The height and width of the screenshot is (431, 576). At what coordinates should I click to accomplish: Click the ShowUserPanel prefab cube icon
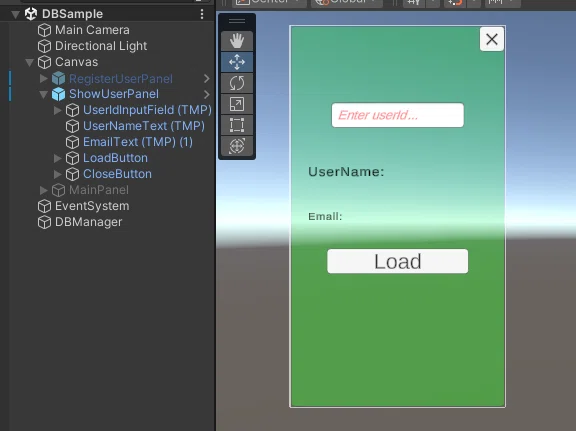click(58, 94)
